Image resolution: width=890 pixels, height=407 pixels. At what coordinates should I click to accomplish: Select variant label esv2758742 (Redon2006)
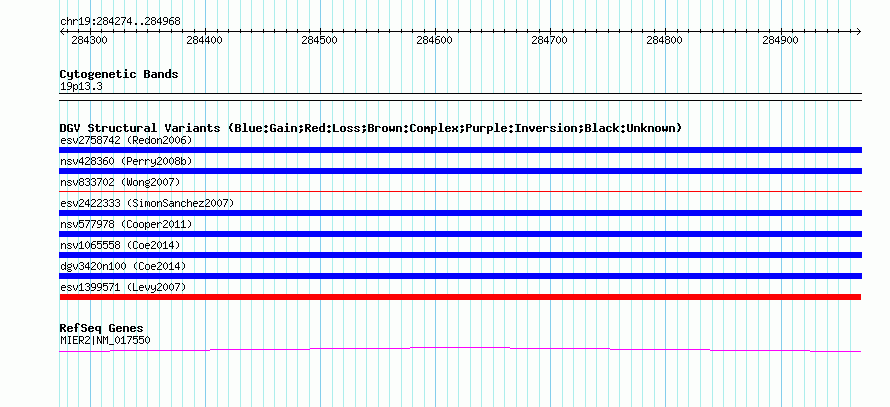[126, 140]
